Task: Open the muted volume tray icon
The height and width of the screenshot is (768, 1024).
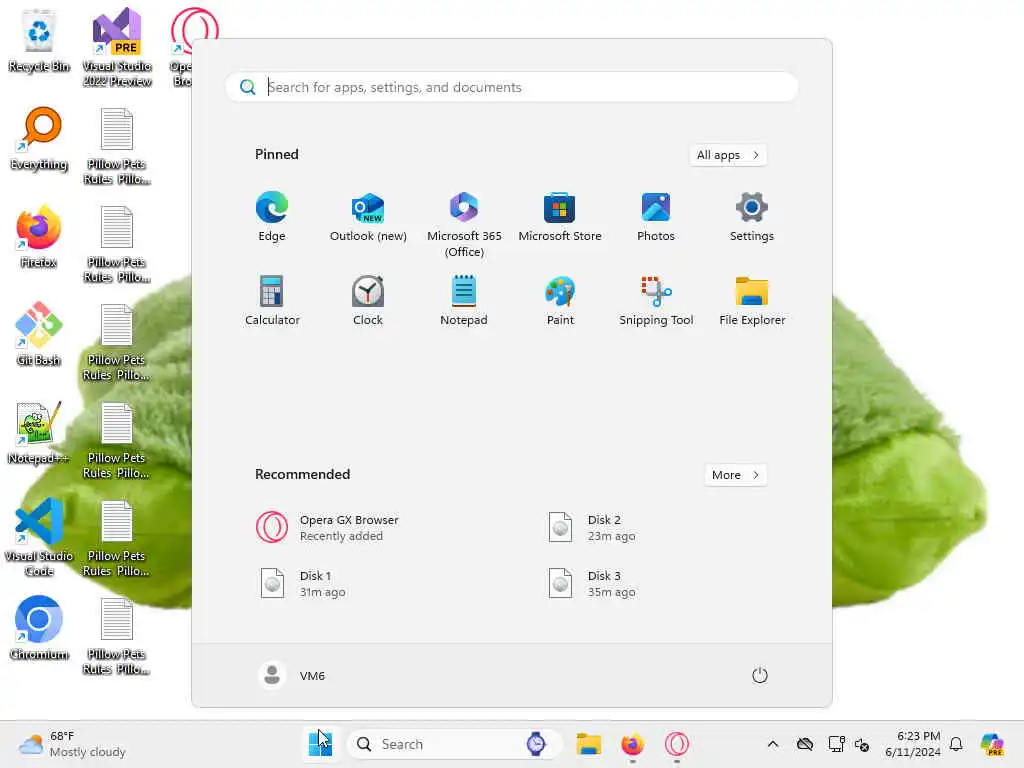Action: pyautogui.click(x=862, y=744)
